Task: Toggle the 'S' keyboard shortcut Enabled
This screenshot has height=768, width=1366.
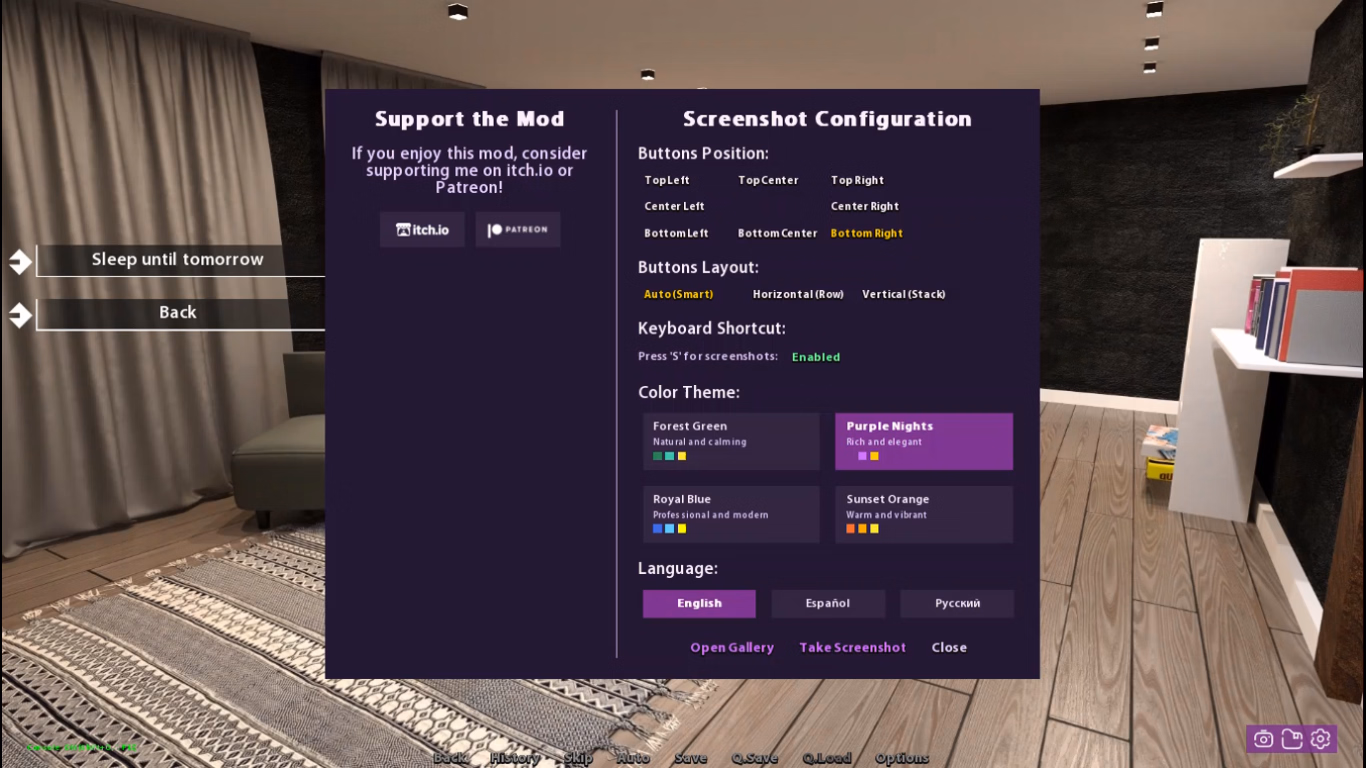Action: 815,357
